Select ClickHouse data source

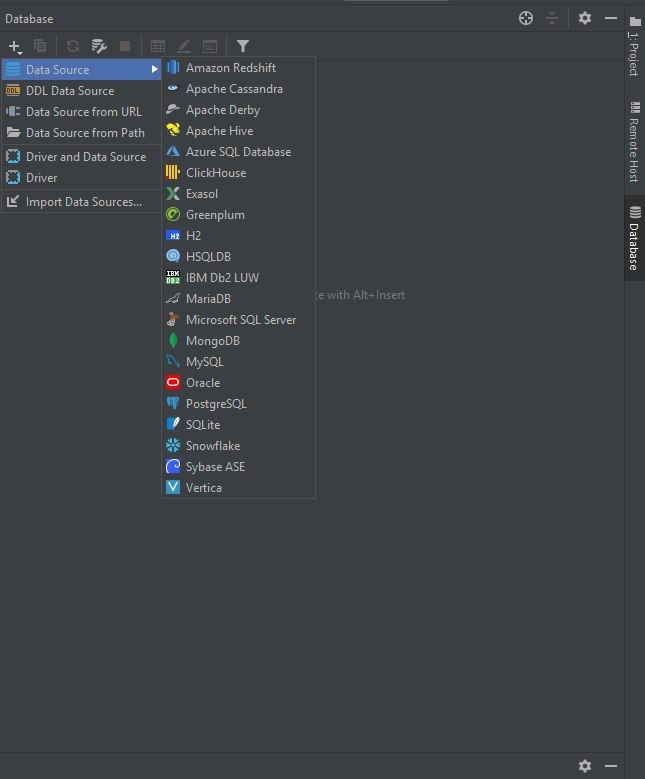[239, 172]
